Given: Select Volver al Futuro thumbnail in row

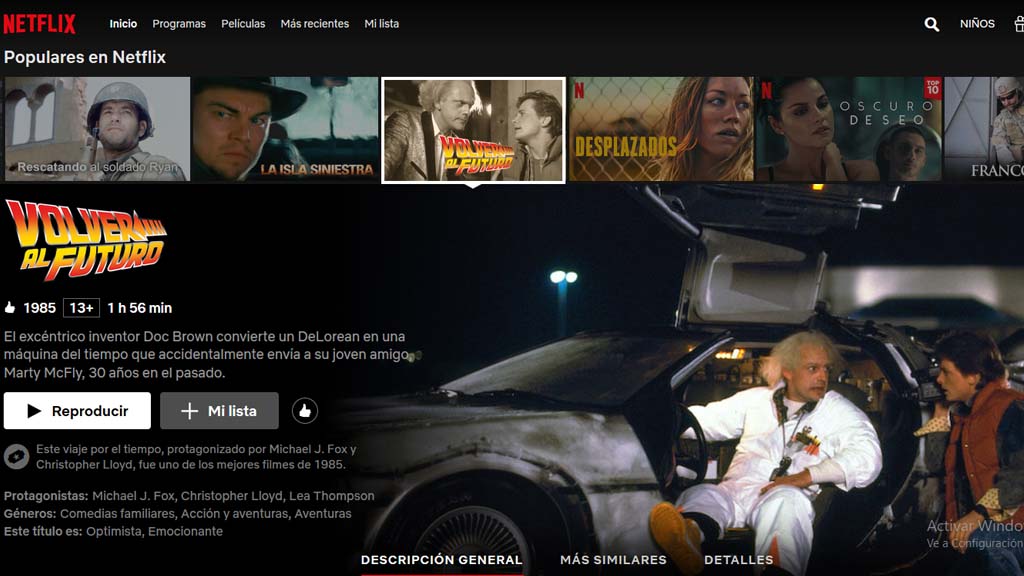Looking at the screenshot, I should click(x=473, y=131).
